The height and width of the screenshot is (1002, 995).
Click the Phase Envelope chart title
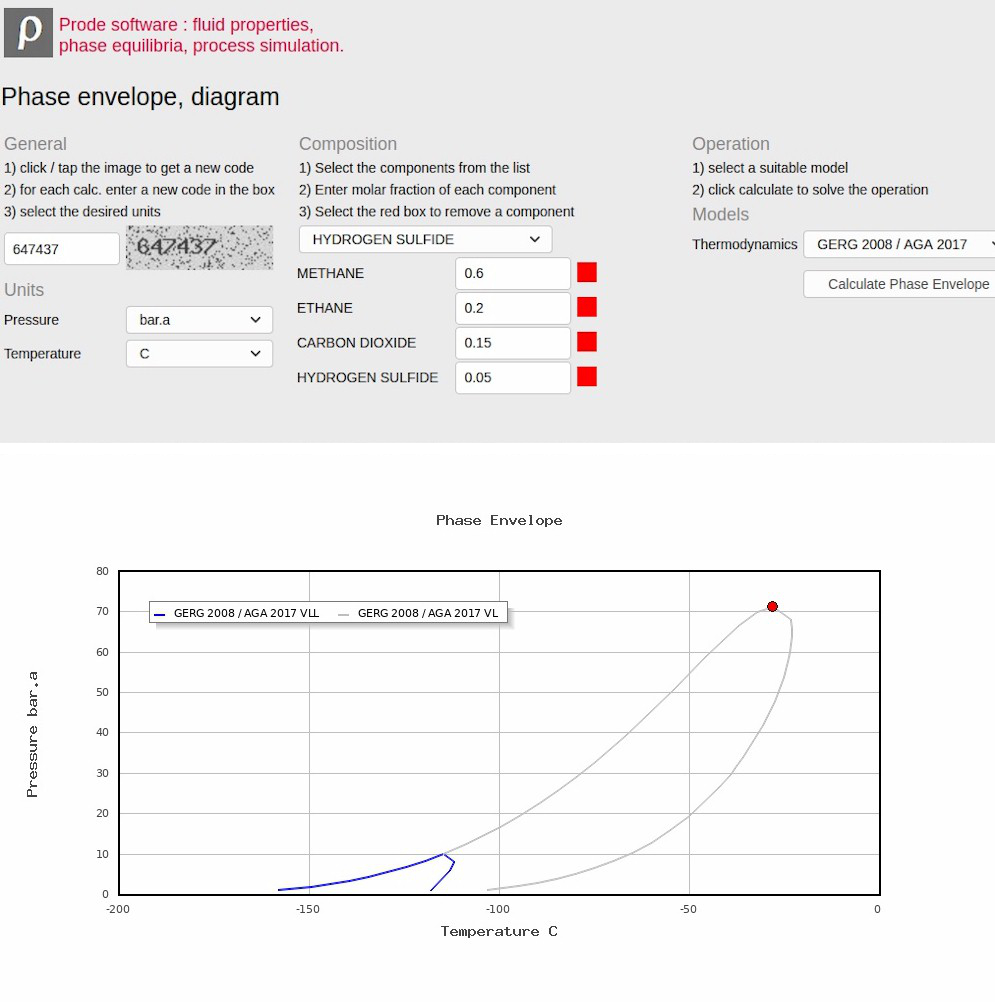[499, 521]
